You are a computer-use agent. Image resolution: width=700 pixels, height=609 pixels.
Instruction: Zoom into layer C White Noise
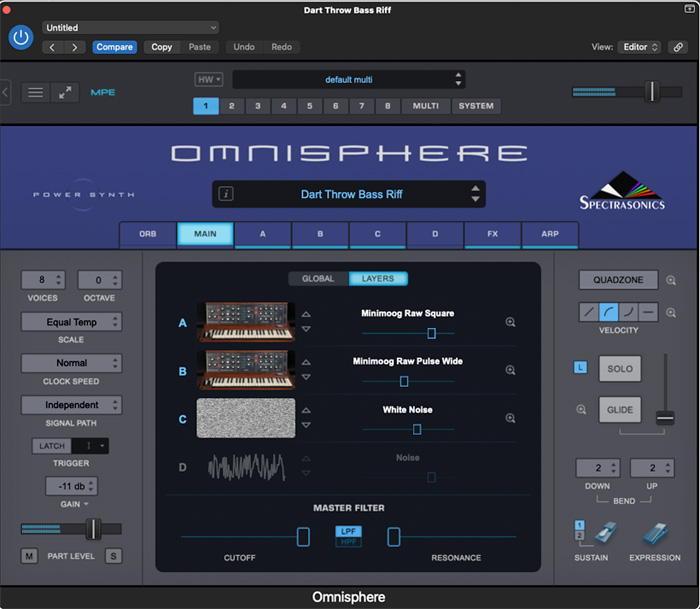[510, 418]
